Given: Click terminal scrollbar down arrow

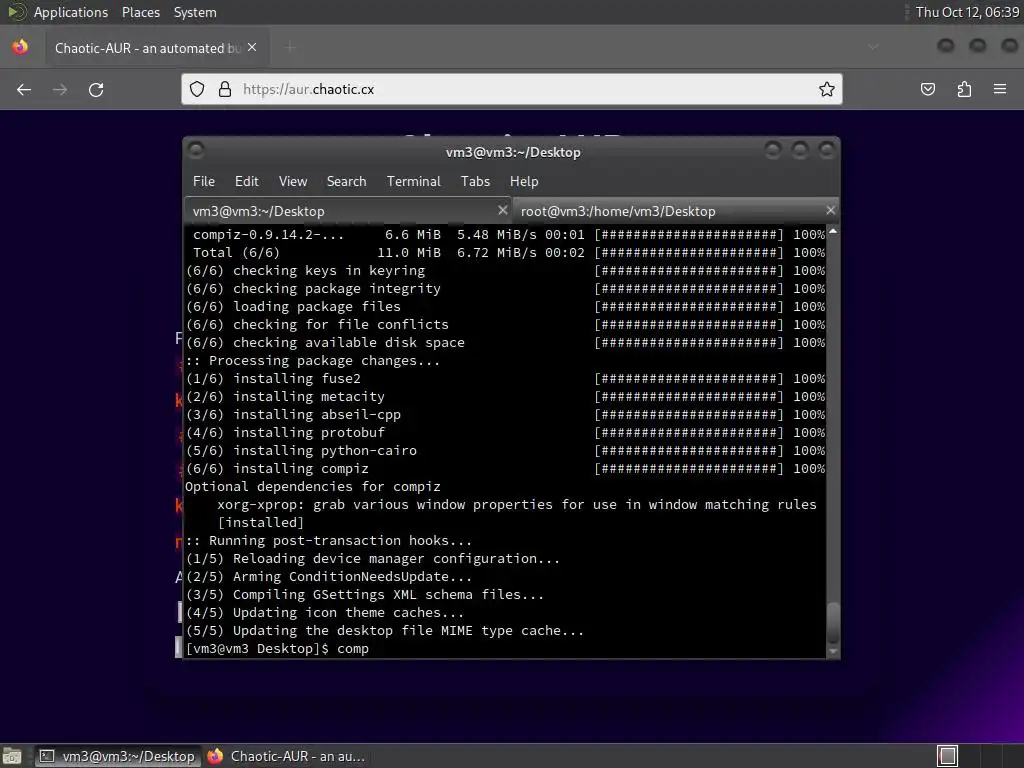Looking at the screenshot, I should point(833,651).
